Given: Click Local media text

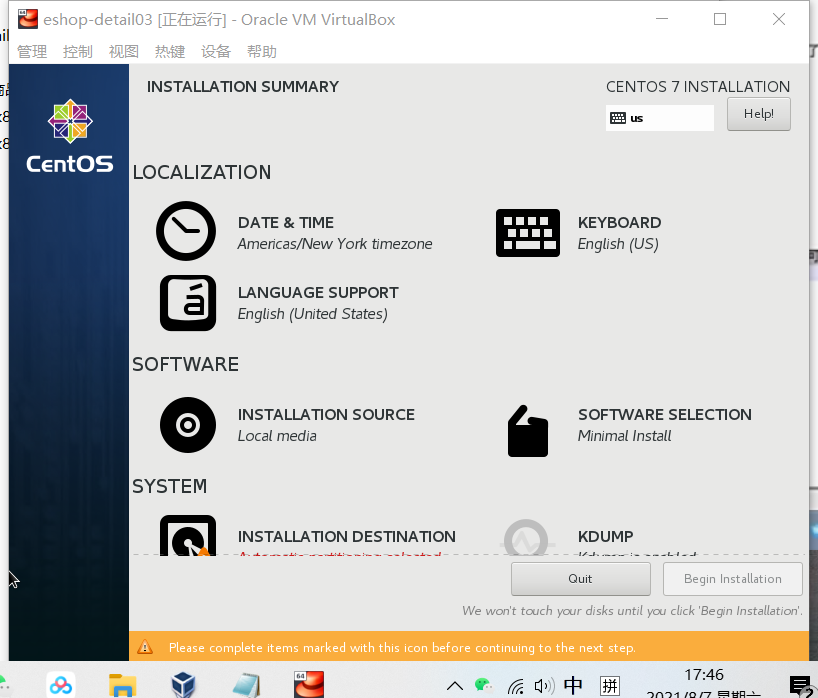Looking at the screenshot, I should coord(277,436).
